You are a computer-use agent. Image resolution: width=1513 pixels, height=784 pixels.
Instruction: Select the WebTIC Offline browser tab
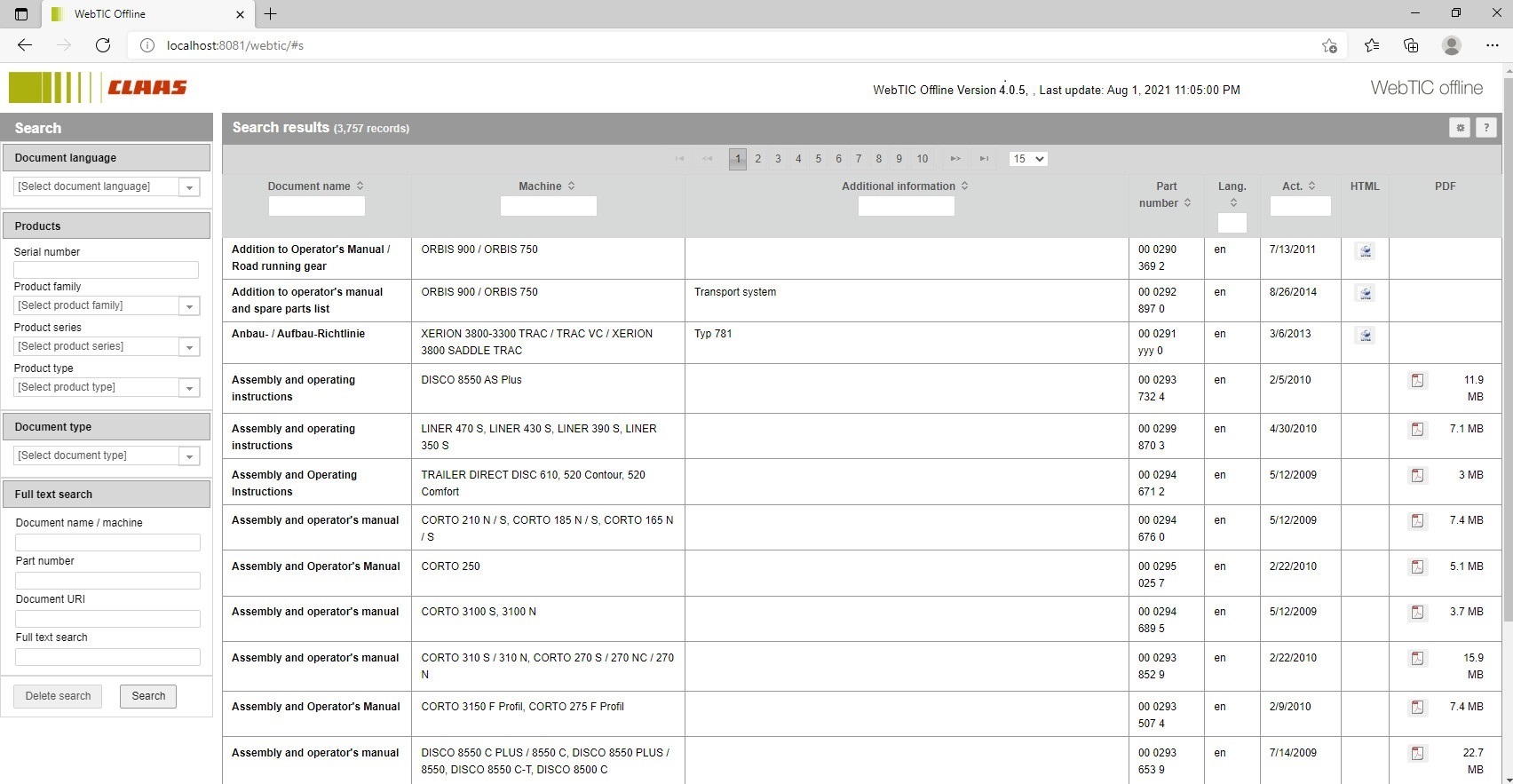[148, 14]
